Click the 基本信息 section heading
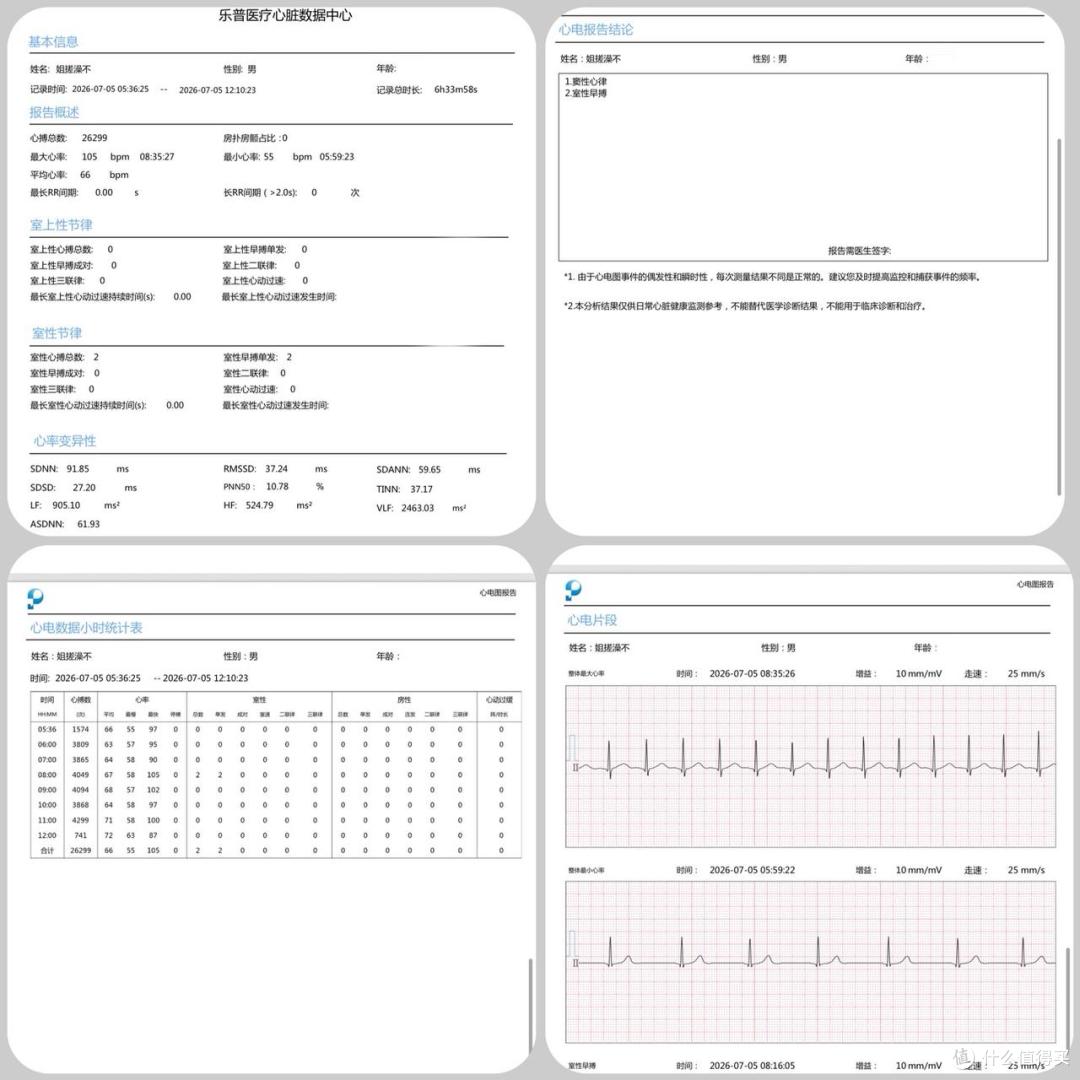The image size is (1080, 1080). 53,41
